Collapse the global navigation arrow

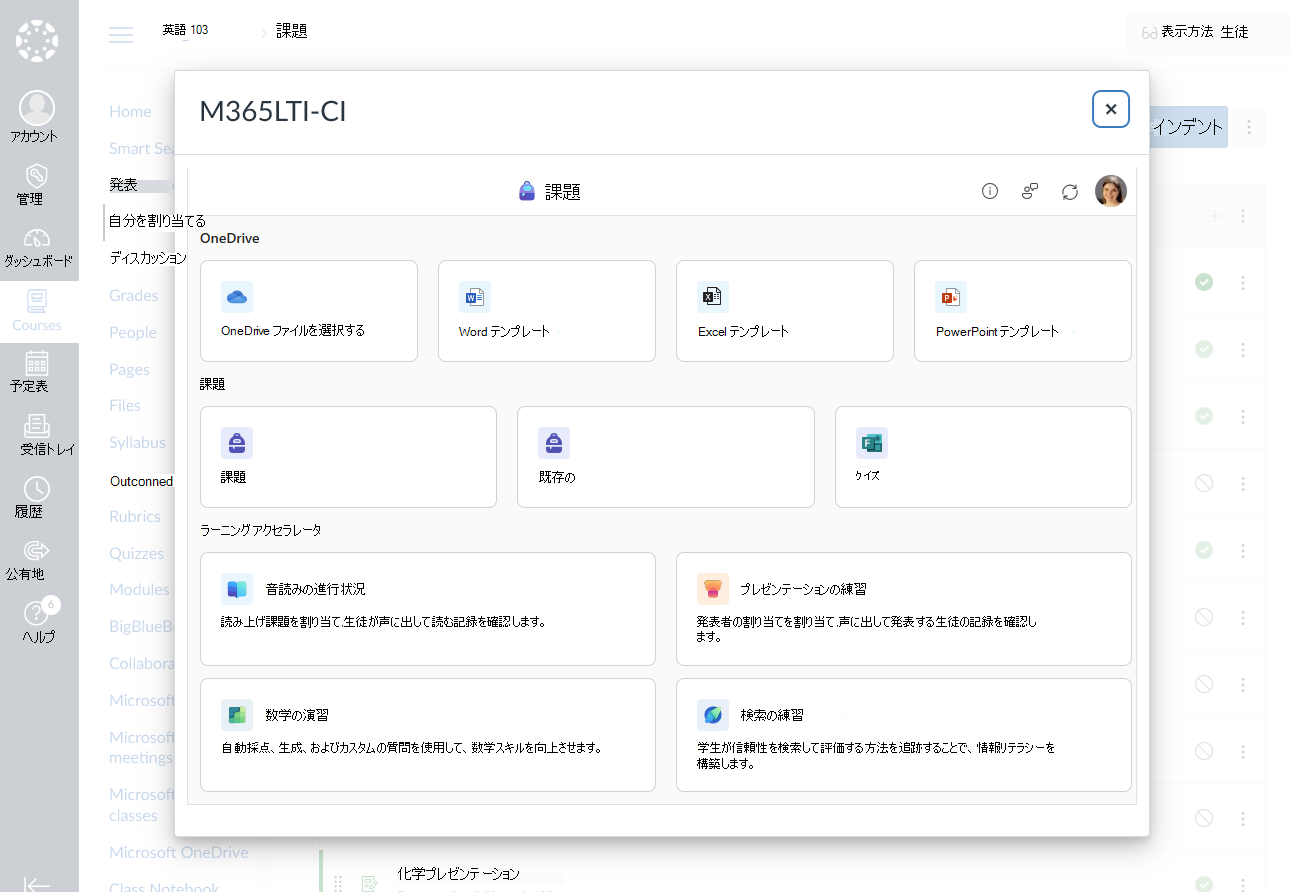(37, 883)
